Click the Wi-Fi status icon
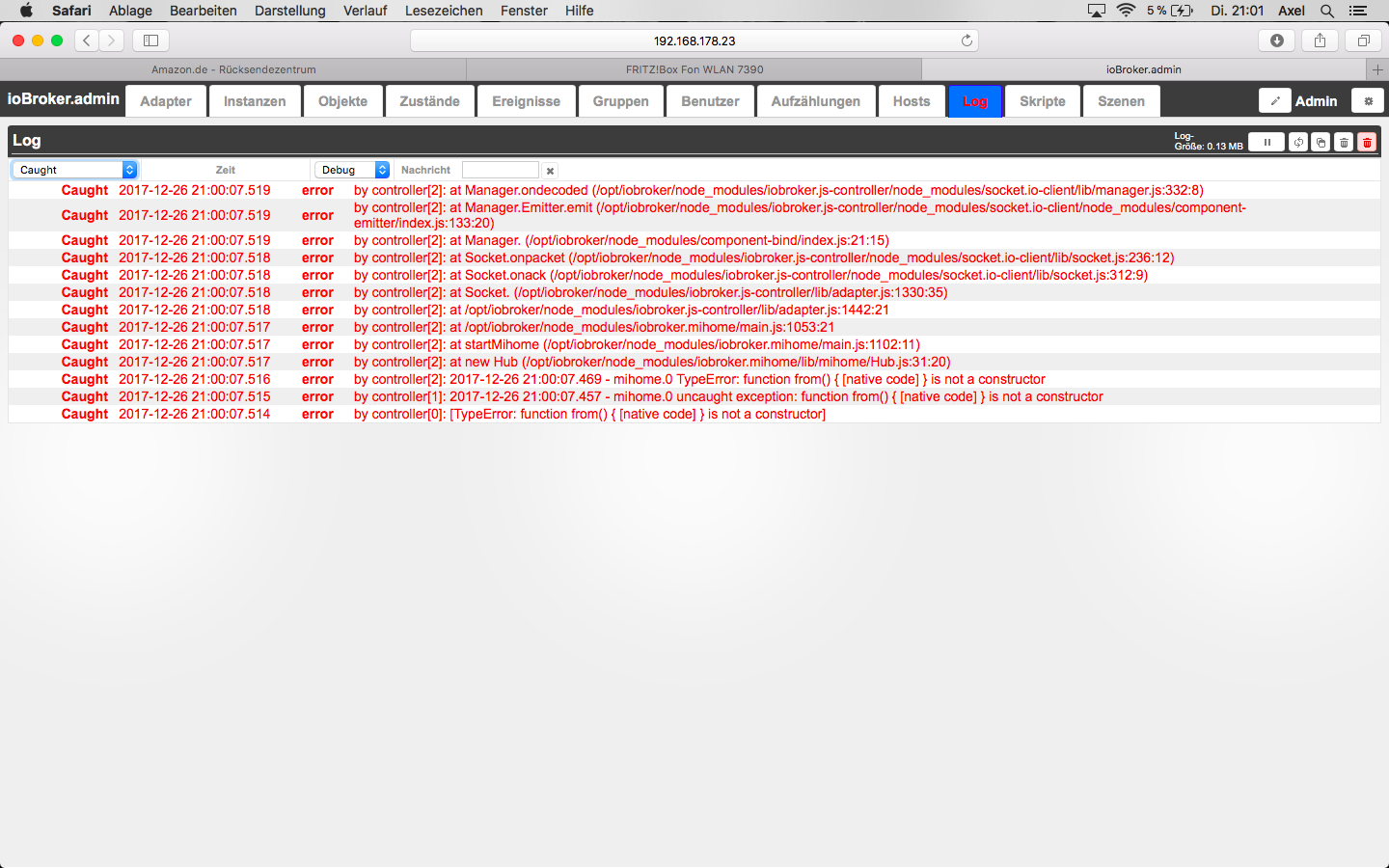Viewport: 1389px width, 868px height. coord(1126,11)
